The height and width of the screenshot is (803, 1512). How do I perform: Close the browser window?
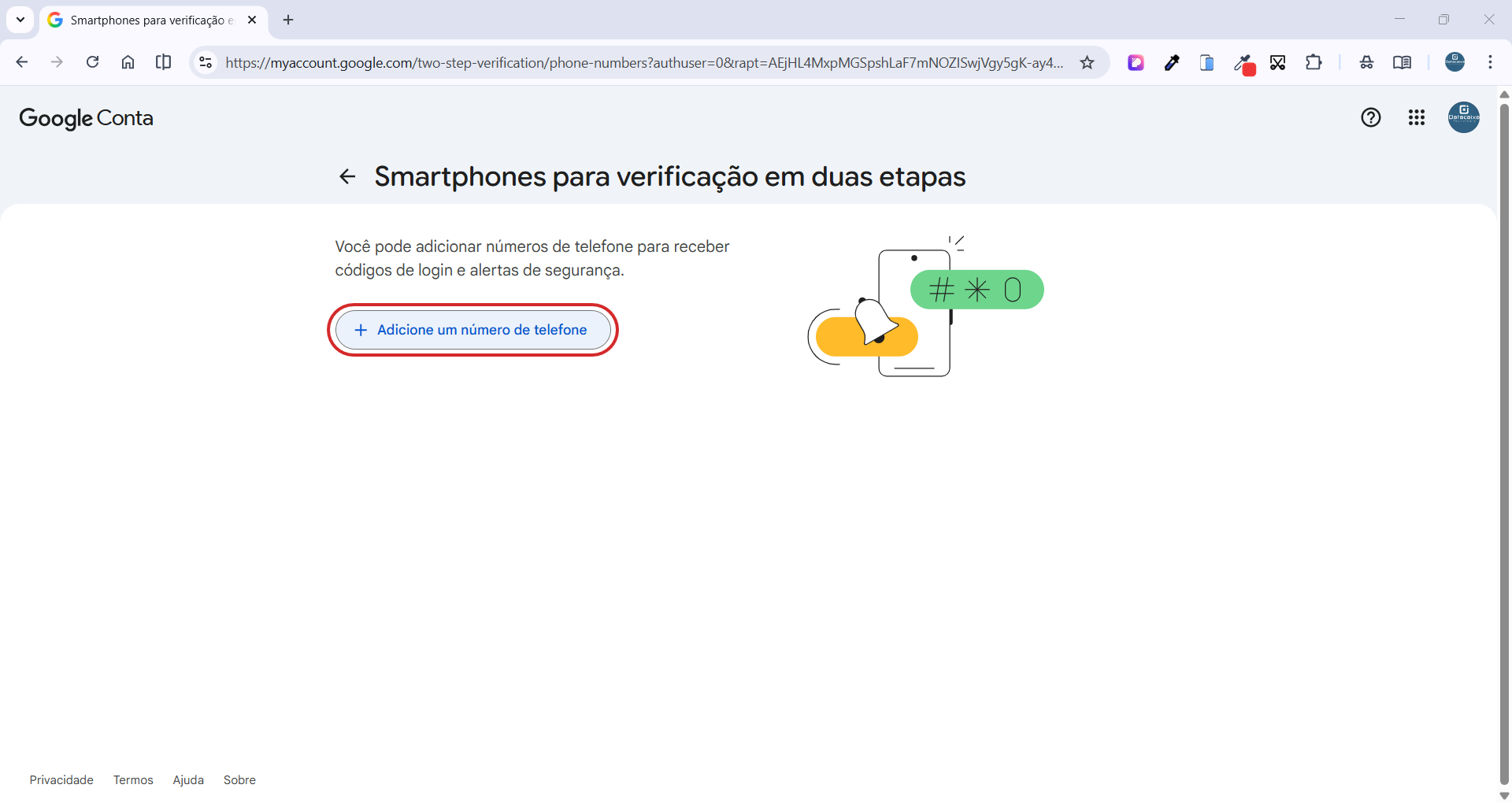point(1489,20)
